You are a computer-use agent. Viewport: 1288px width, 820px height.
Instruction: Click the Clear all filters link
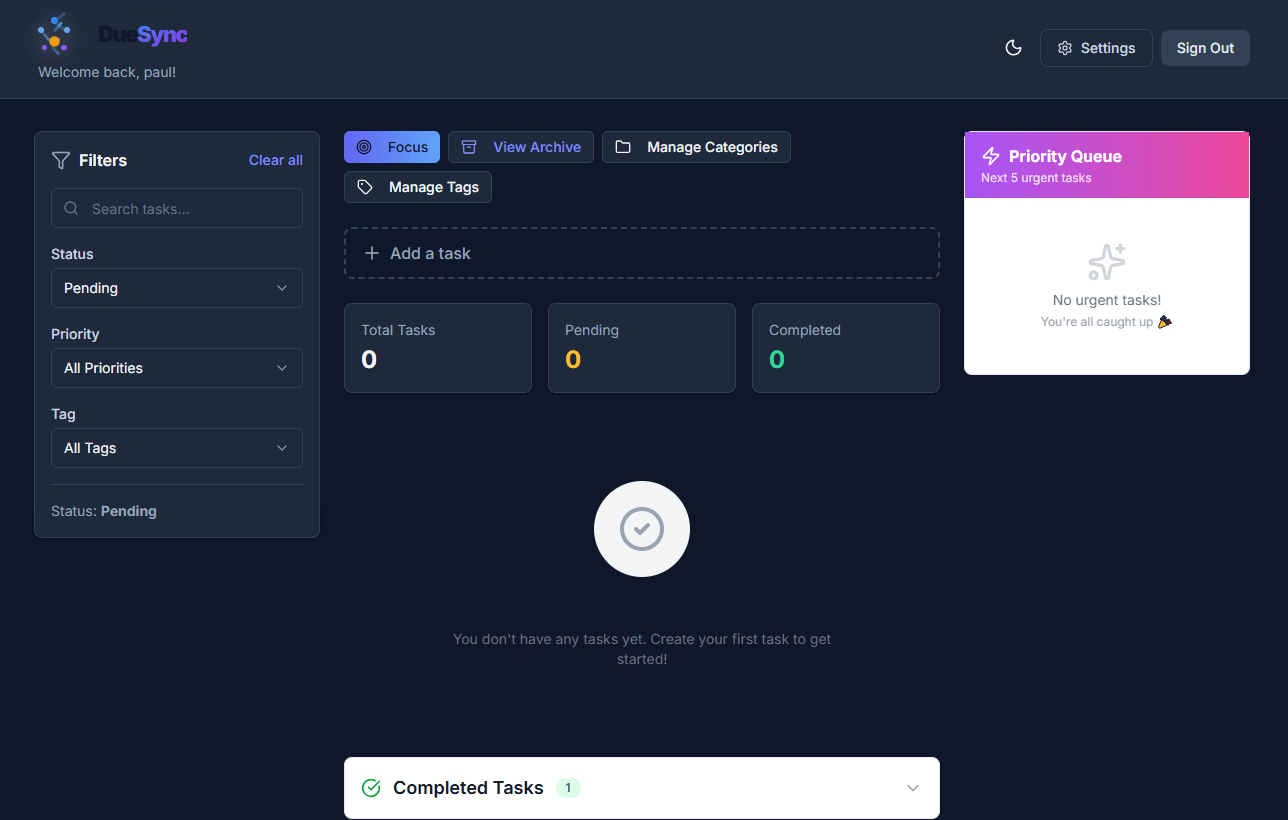pyautogui.click(x=275, y=160)
